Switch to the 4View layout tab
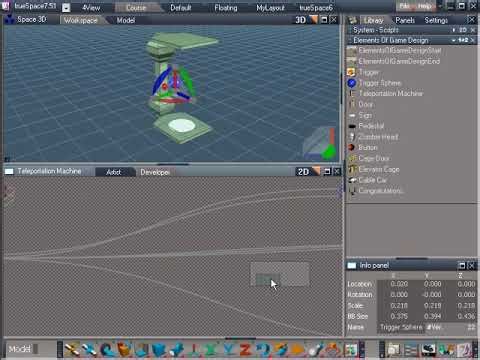 tap(91, 8)
